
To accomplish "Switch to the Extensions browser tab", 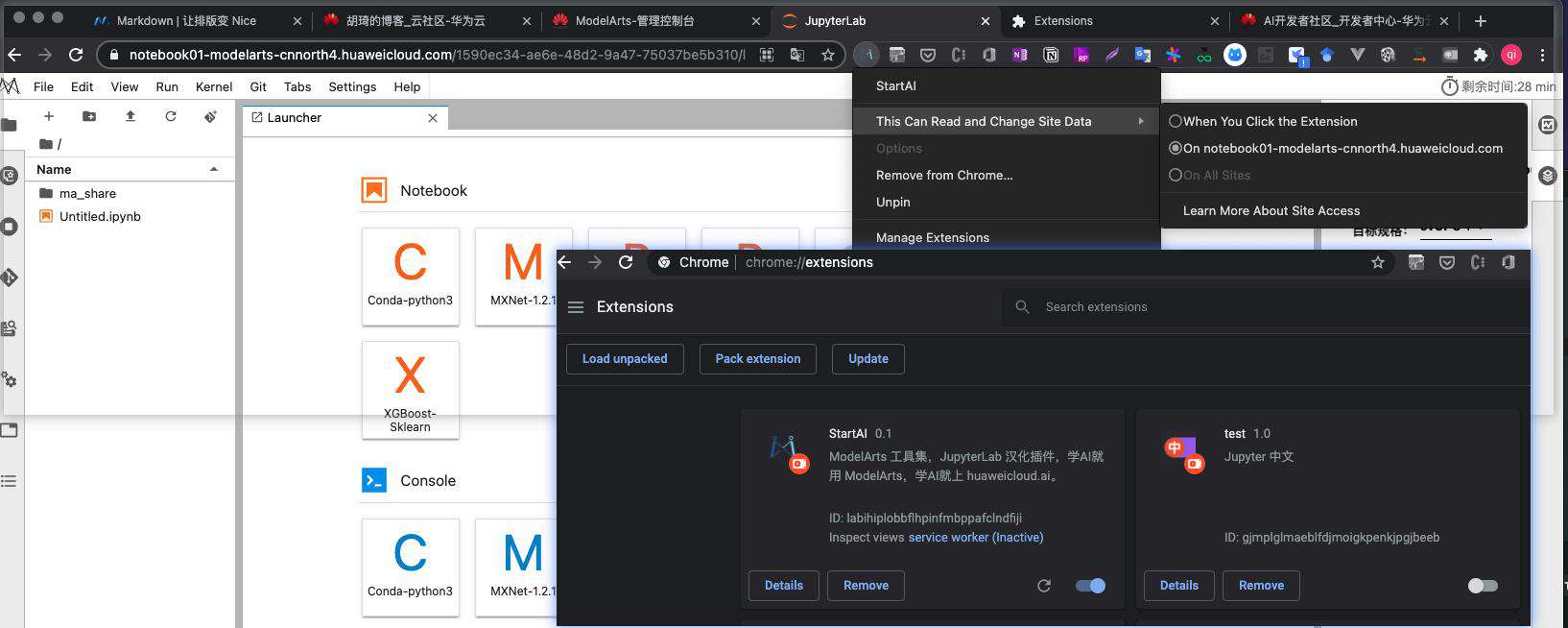I will [x=1116, y=20].
